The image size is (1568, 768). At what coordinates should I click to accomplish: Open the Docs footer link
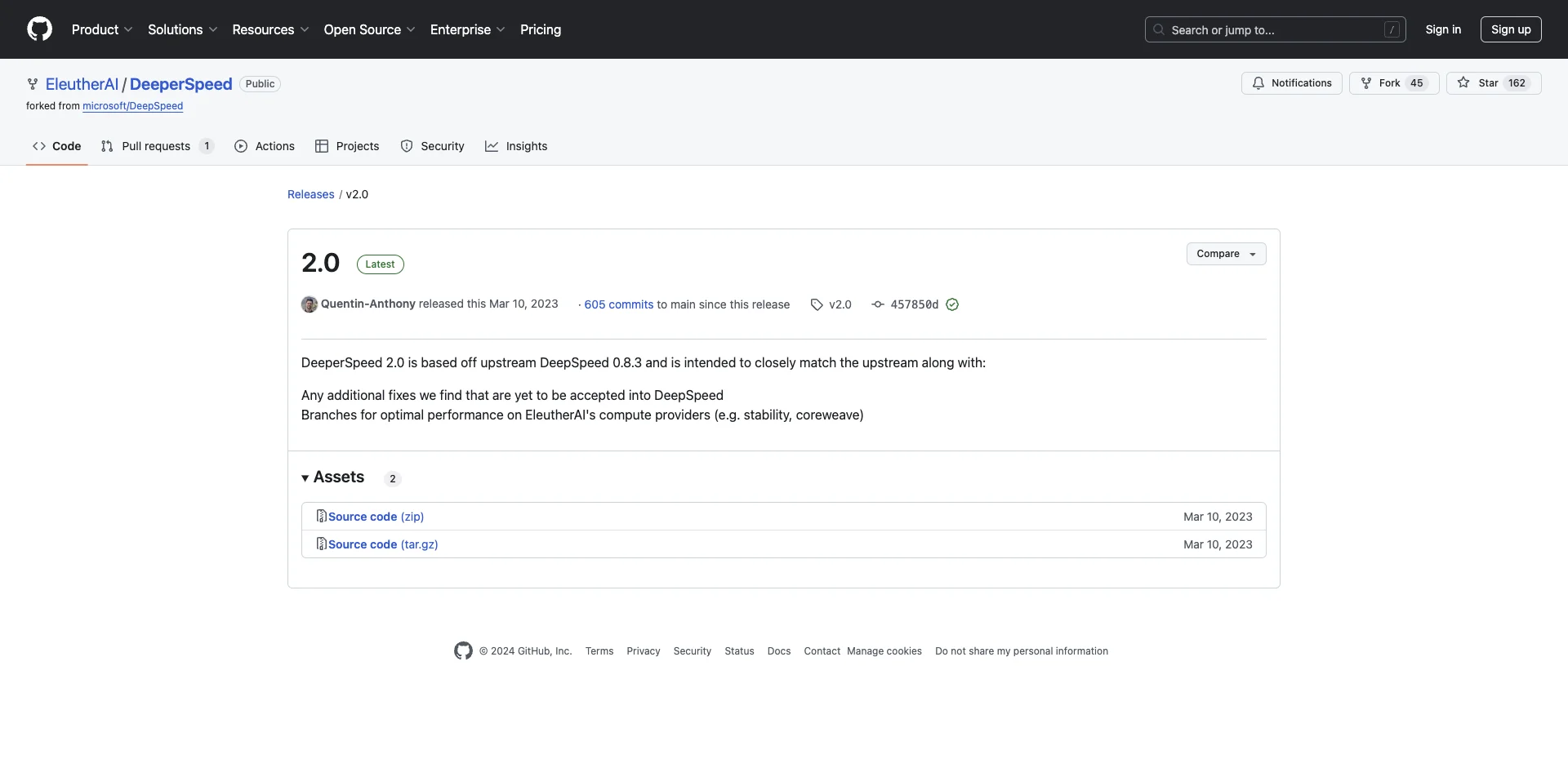point(779,651)
